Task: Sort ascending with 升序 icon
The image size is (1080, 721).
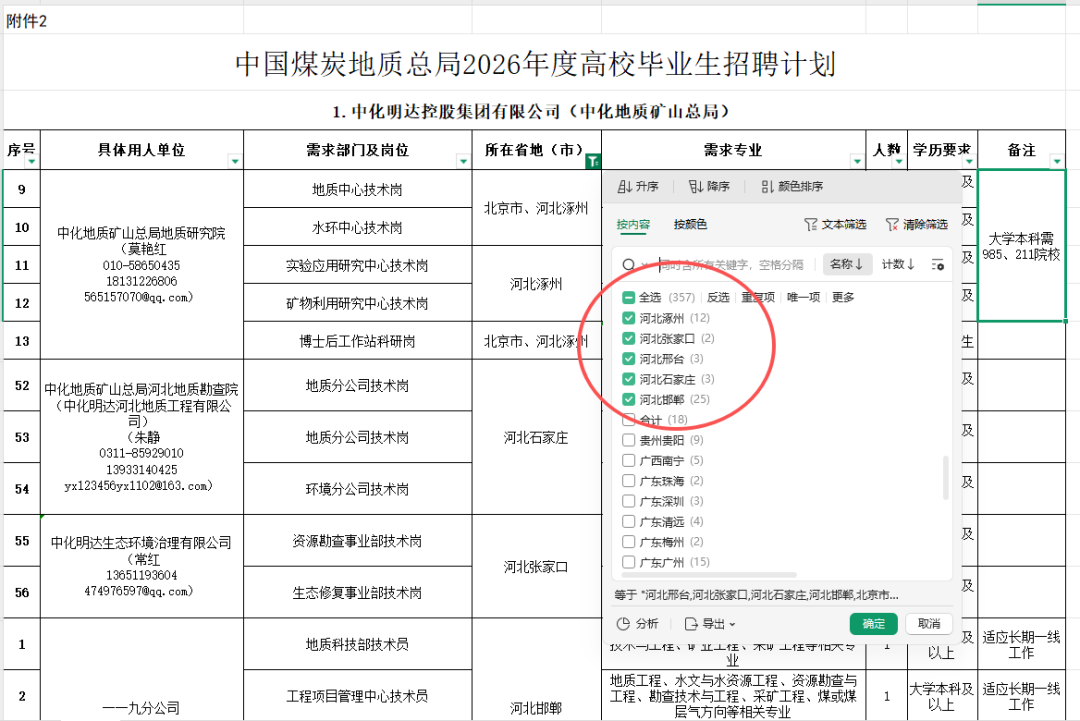Action: click(x=624, y=187)
